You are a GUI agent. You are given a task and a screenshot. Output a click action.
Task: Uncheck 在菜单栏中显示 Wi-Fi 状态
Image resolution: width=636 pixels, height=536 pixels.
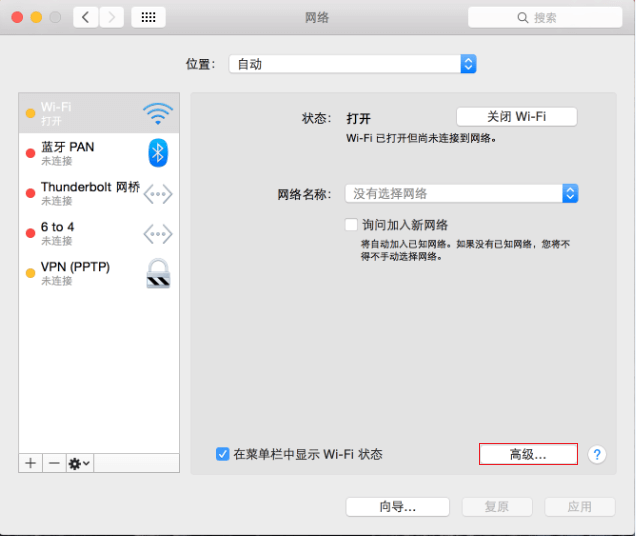coord(222,454)
